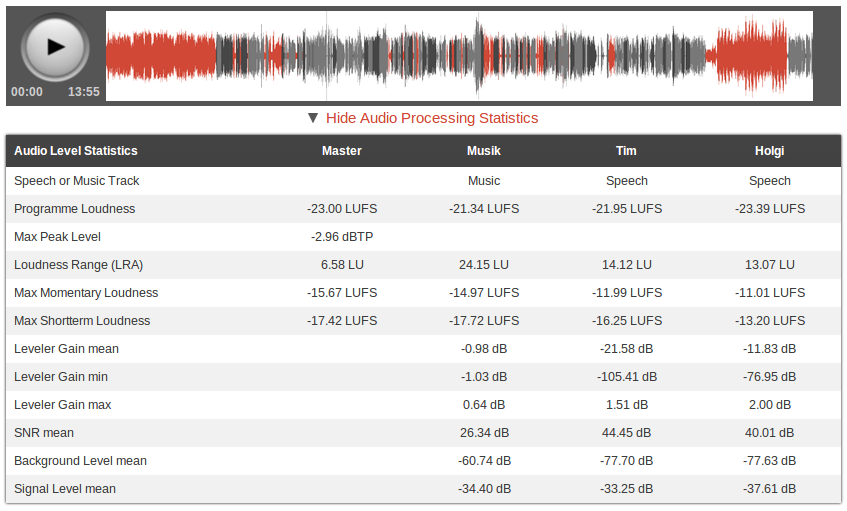The height and width of the screenshot is (511, 847).
Task: Click the 13:55 total duration label
Action: [x=83, y=92]
